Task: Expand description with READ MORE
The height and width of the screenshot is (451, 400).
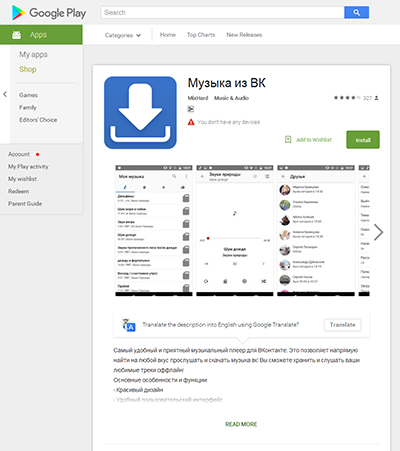Action: point(241,424)
